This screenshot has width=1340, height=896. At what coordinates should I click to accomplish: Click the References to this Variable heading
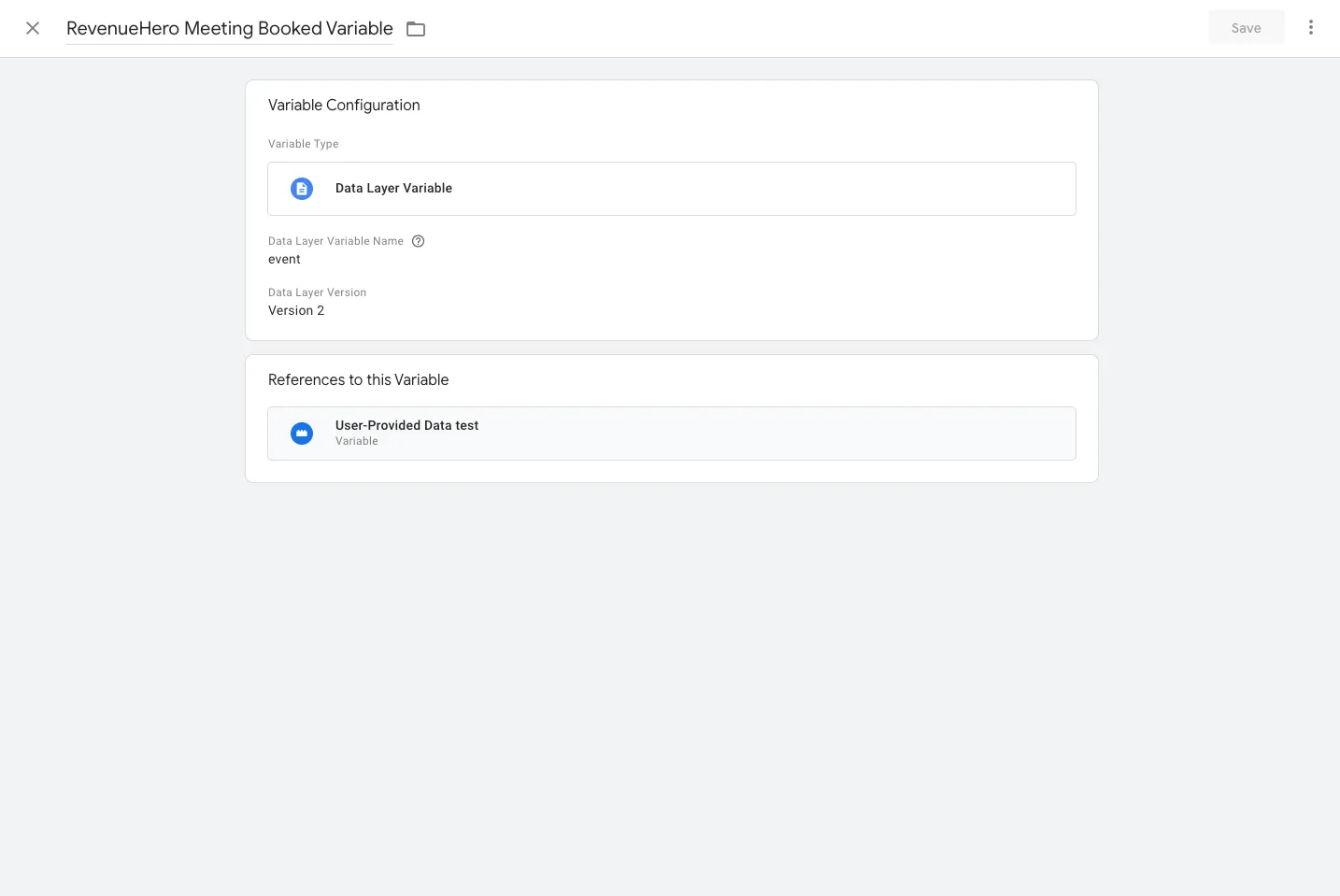(x=358, y=380)
